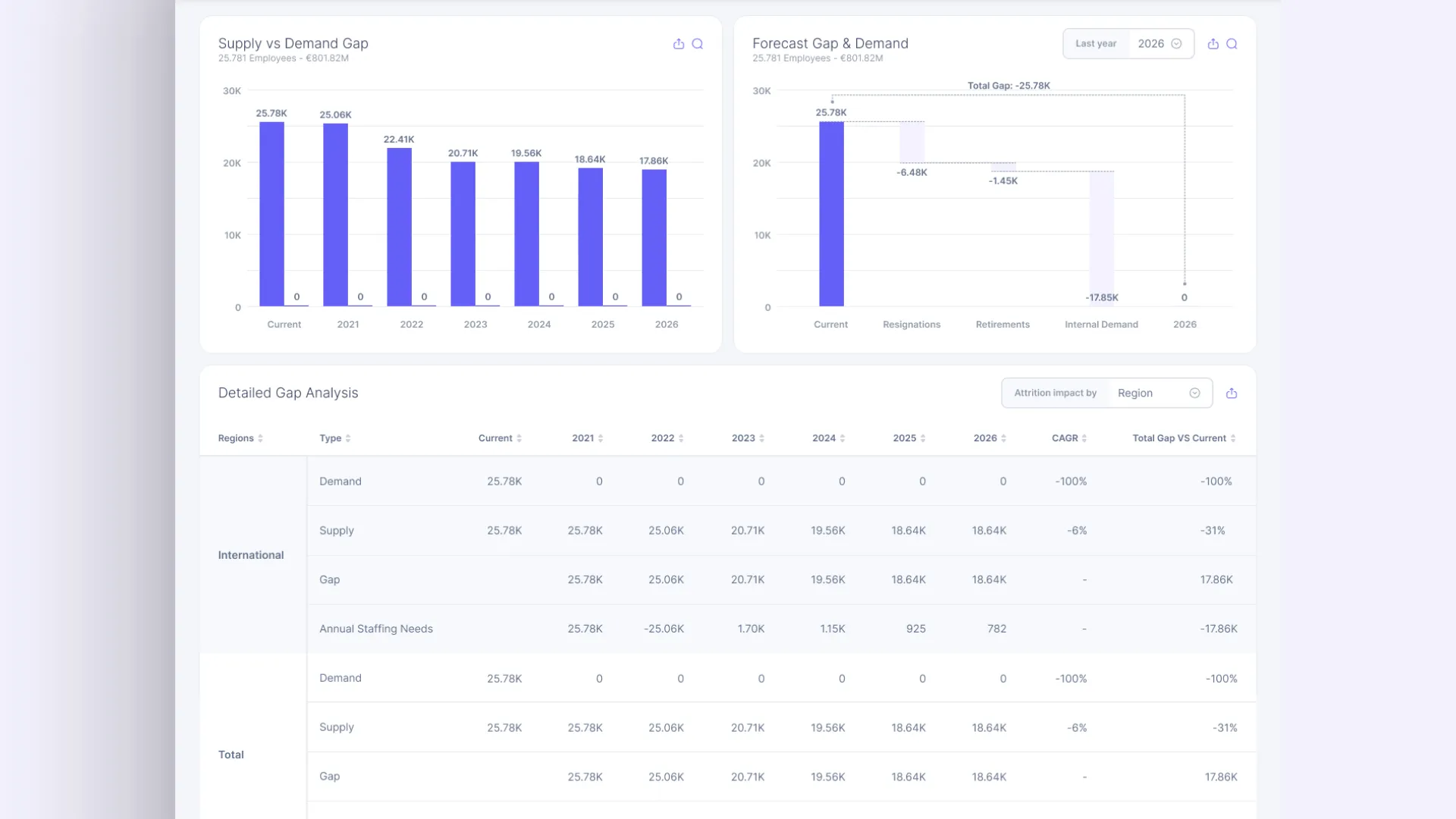Click the Retirements -1.45K waterfall bar
The height and width of the screenshot is (819, 1456).
point(1003,167)
